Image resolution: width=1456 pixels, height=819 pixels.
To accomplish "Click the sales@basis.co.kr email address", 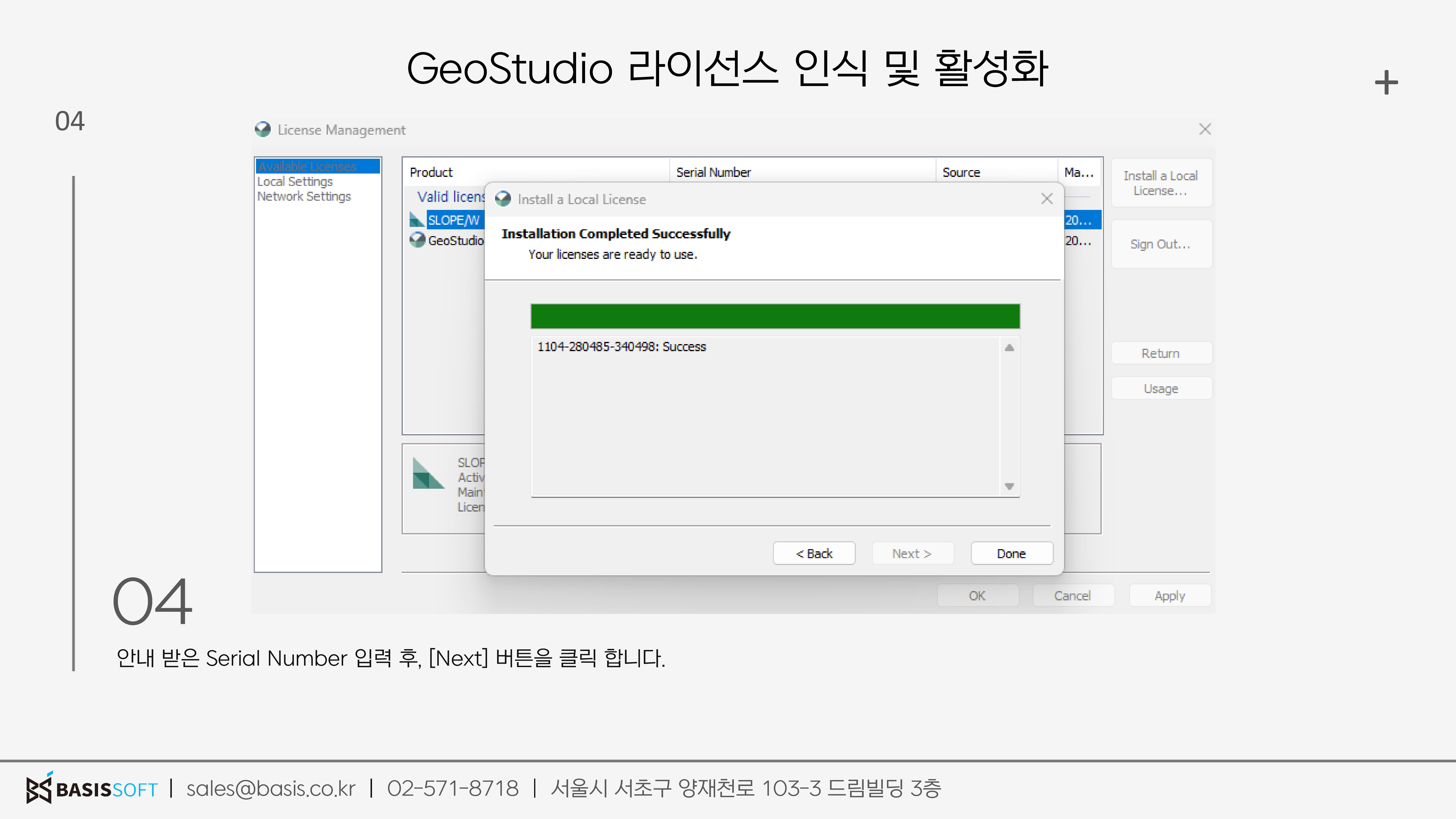I will [271, 788].
